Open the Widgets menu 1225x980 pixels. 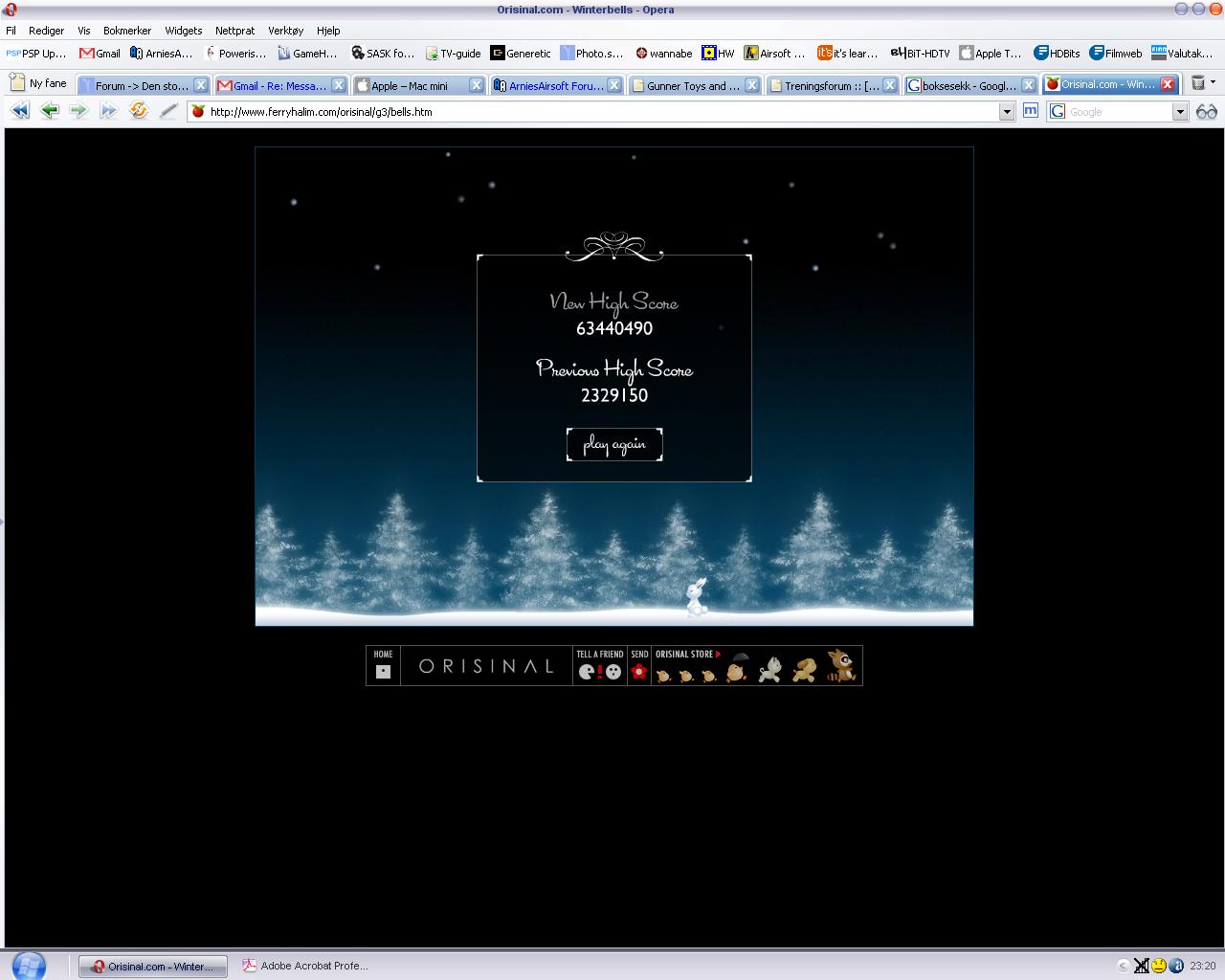pos(184,31)
